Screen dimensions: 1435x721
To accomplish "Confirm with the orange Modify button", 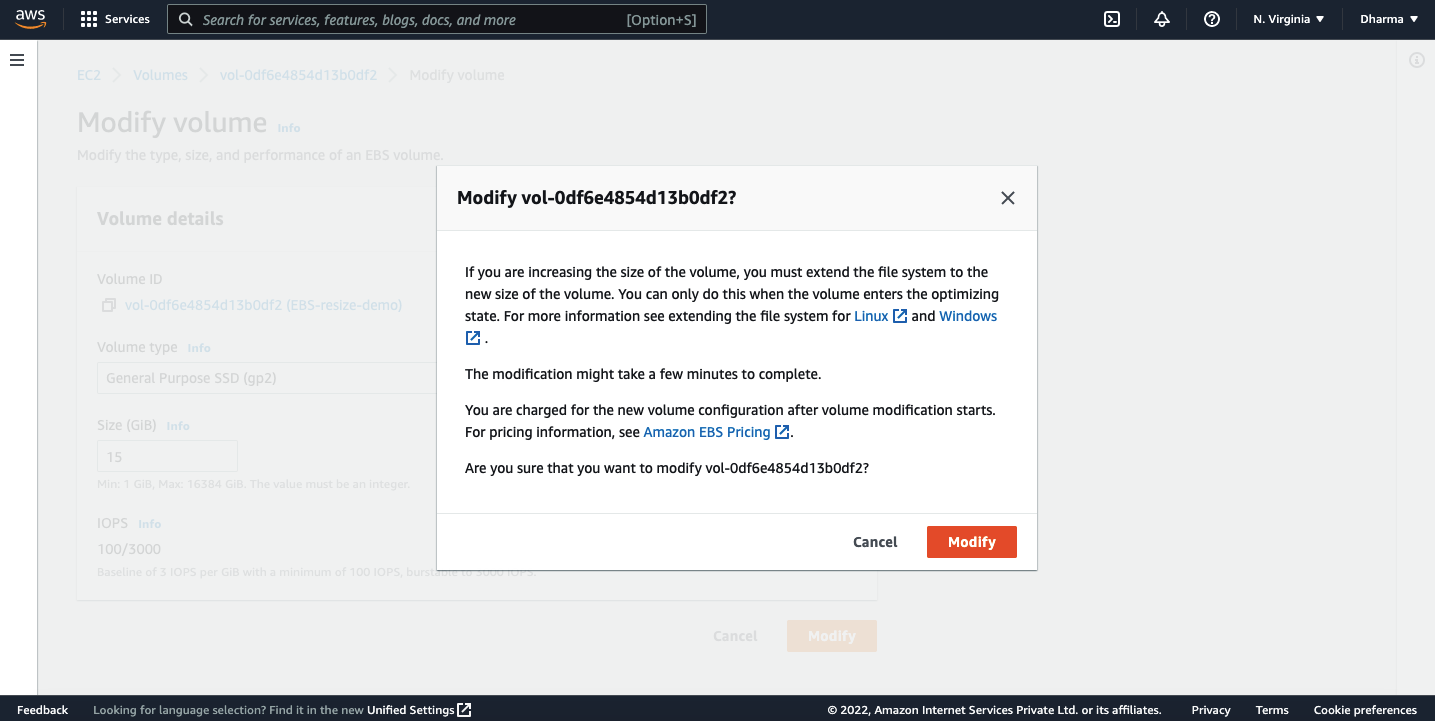I will [972, 542].
